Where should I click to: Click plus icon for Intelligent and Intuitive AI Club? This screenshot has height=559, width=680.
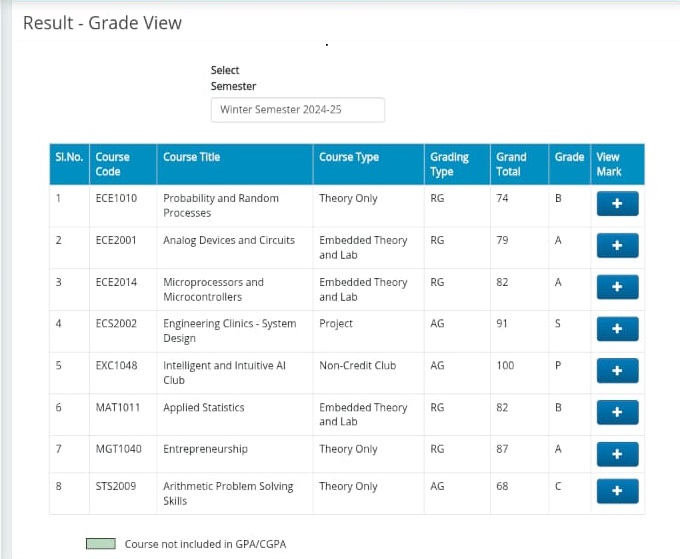(x=617, y=371)
